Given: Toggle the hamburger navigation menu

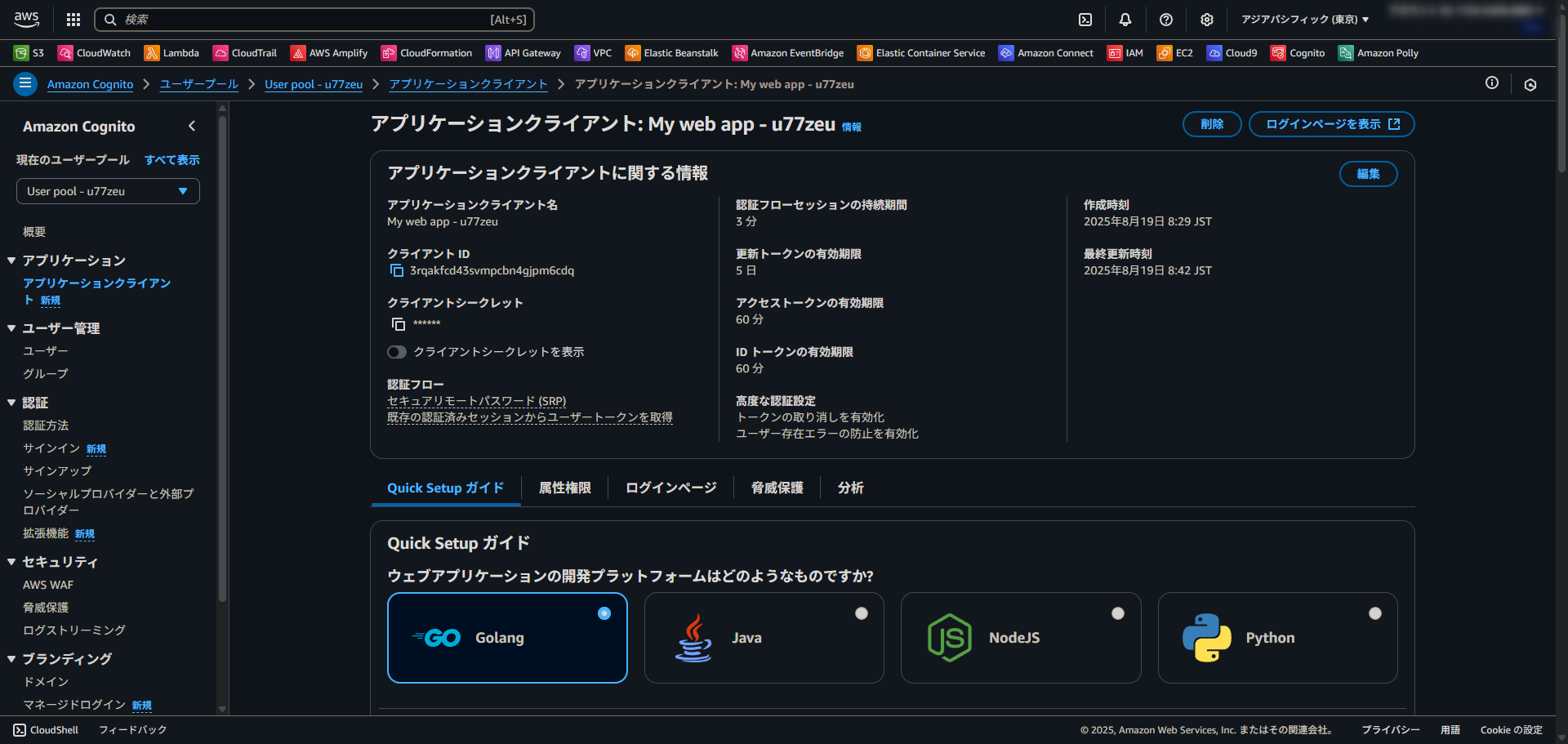Looking at the screenshot, I should tap(25, 83).
